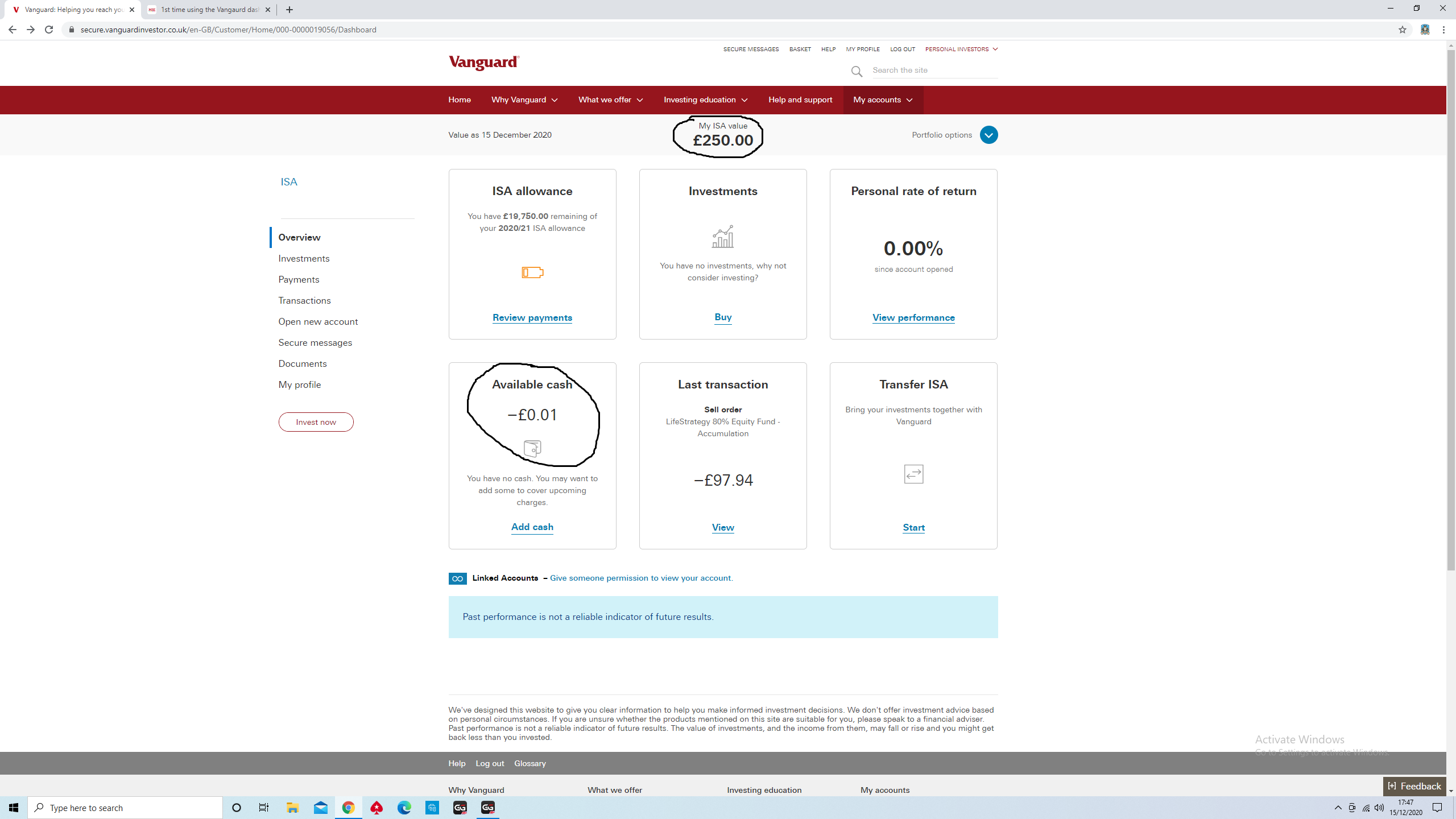Image resolution: width=1456 pixels, height=819 pixels.
Task: Open Help and support page
Action: [x=800, y=100]
